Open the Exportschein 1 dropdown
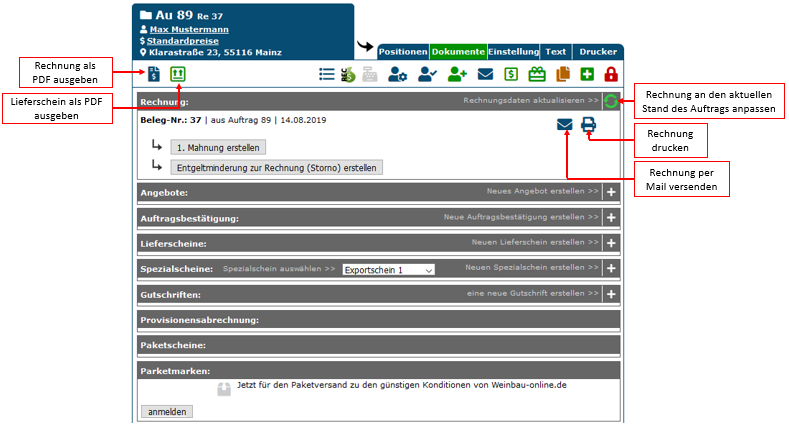Viewport: 789px width, 428px height. click(x=388, y=270)
